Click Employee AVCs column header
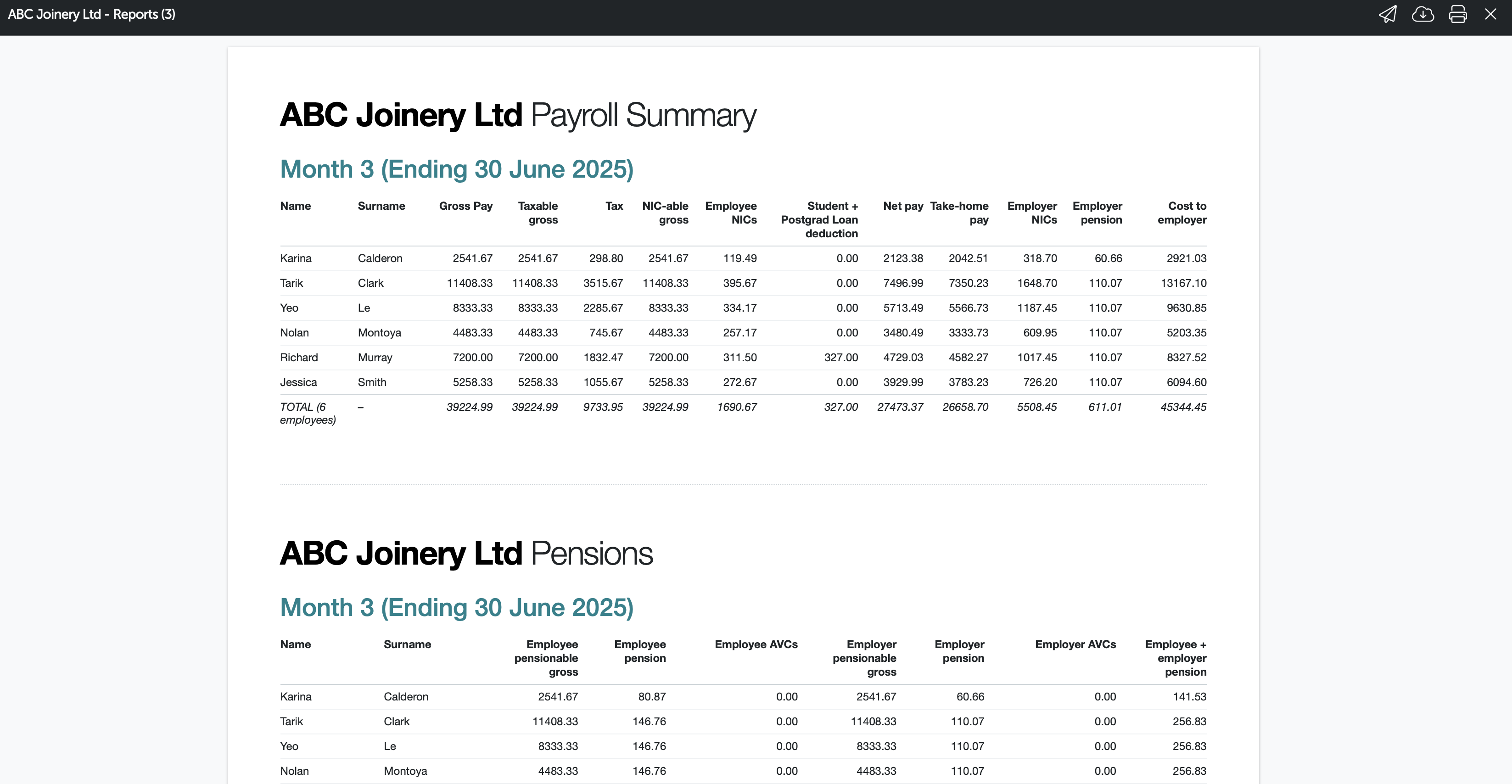The height and width of the screenshot is (784, 1512). pos(756,644)
